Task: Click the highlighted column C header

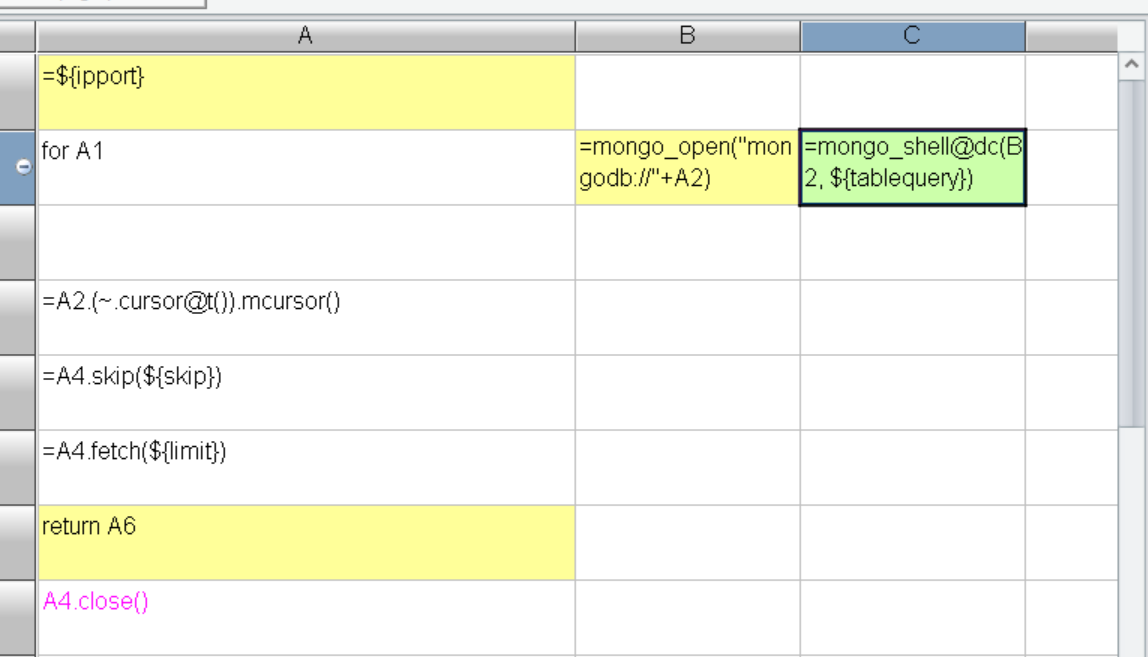Action: 912,36
